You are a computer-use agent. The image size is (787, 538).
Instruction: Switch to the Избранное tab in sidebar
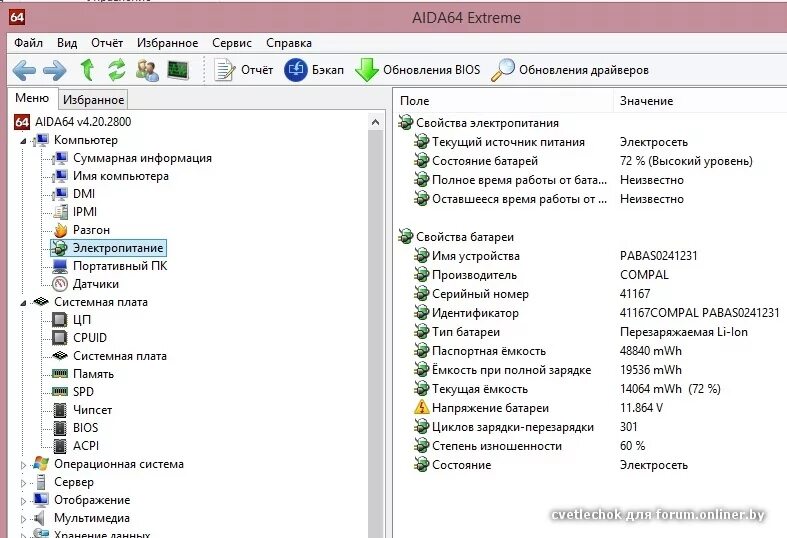[93, 100]
